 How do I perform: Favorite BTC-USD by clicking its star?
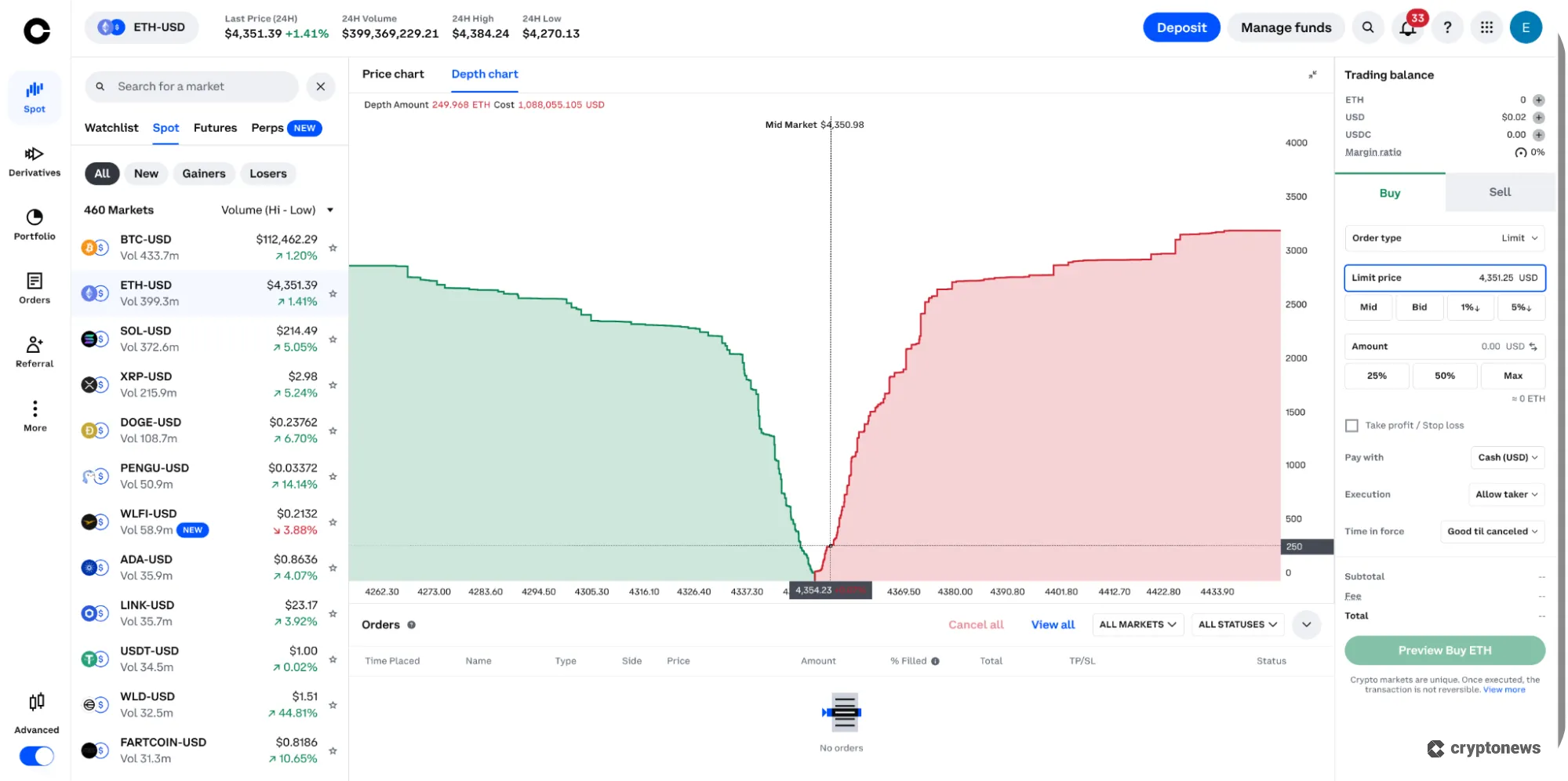(x=333, y=247)
